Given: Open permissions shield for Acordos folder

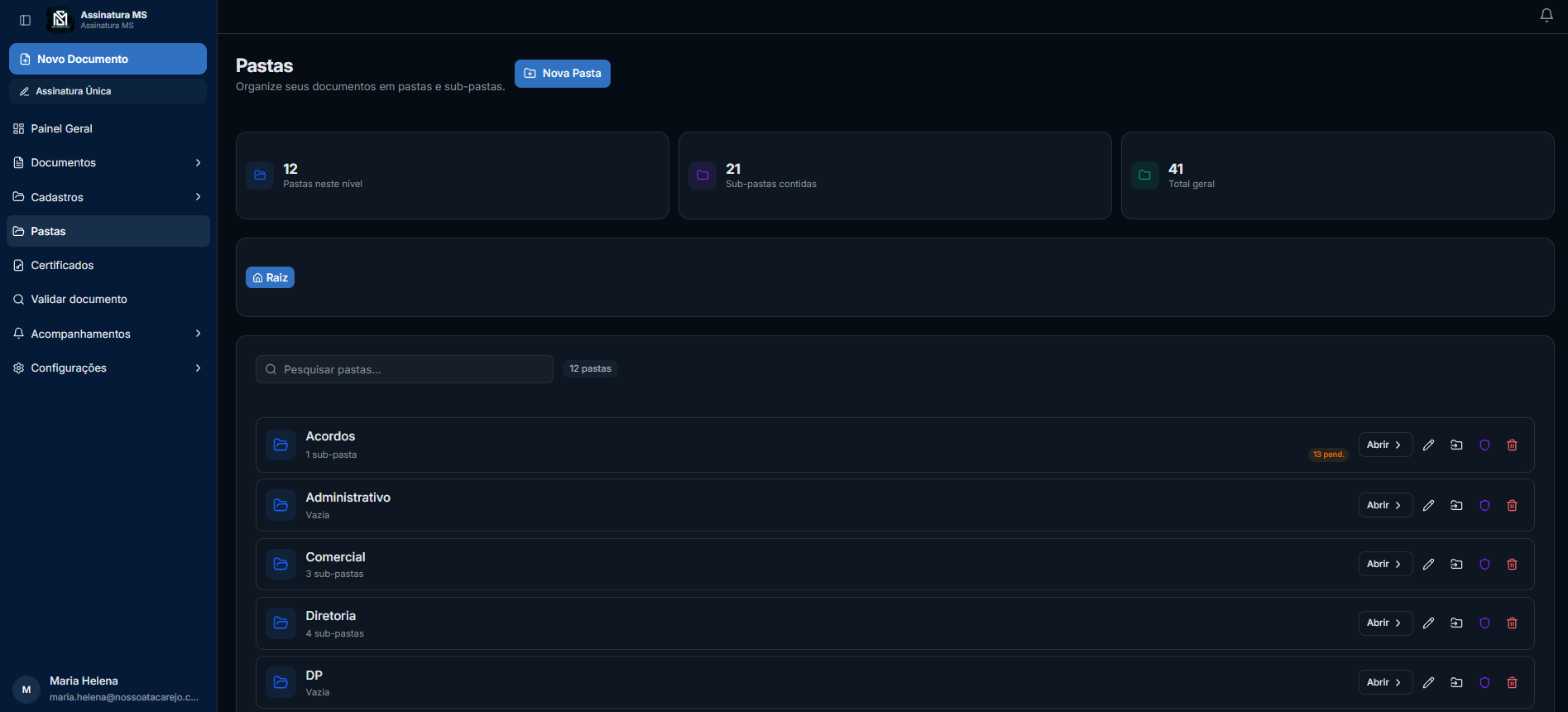Looking at the screenshot, I should [x=1484, y=445].
